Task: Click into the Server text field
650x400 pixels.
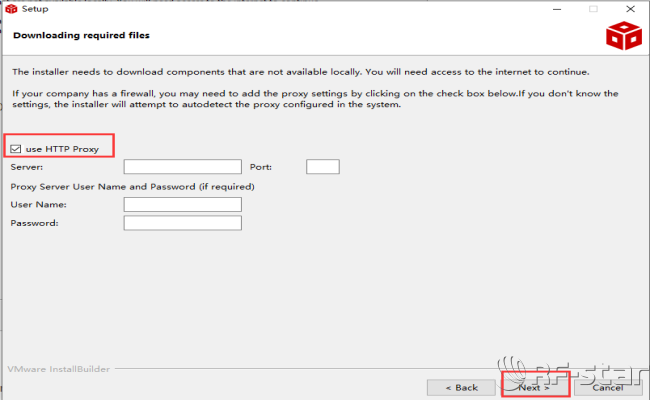Action: click(x=182, y=167)
